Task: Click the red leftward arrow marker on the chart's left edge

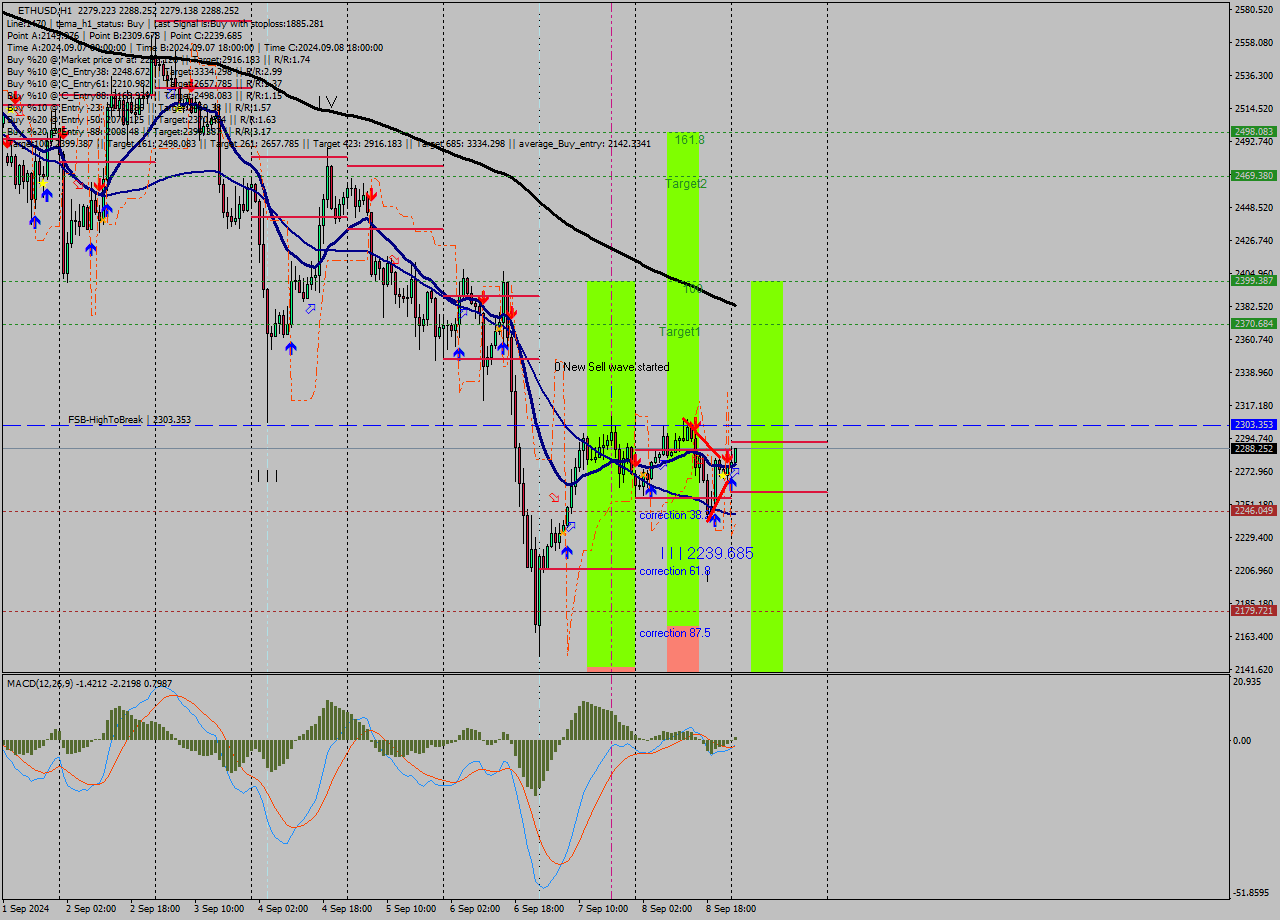Action: click(x=8, y=141)
